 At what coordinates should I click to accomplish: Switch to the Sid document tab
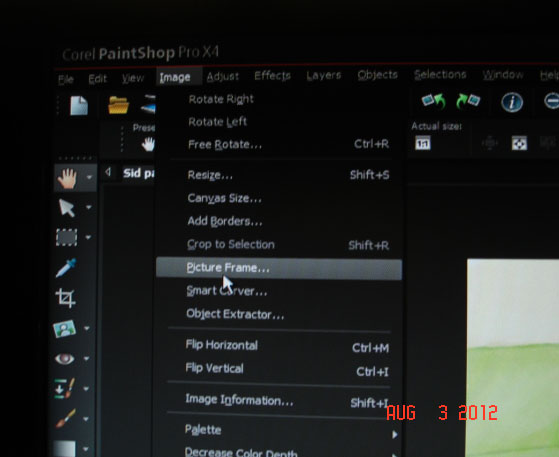click(x=139, y=173)
